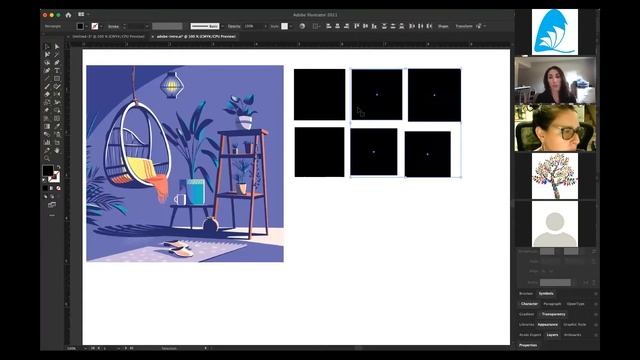
Task: Select the Zoom magnifier tool
Action: [x=47, y=158]
